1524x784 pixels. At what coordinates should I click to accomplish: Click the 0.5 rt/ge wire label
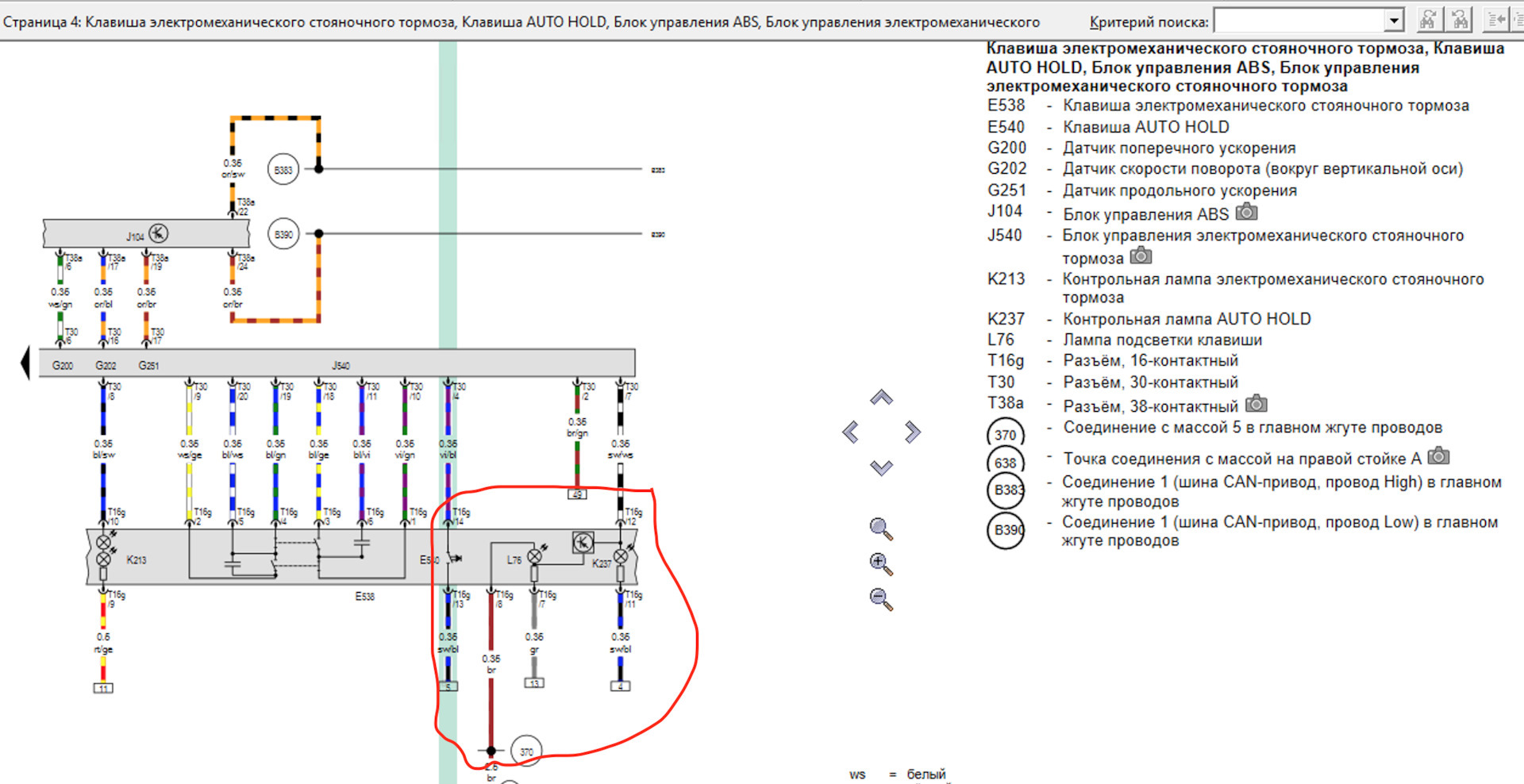[x=103, y=644]
